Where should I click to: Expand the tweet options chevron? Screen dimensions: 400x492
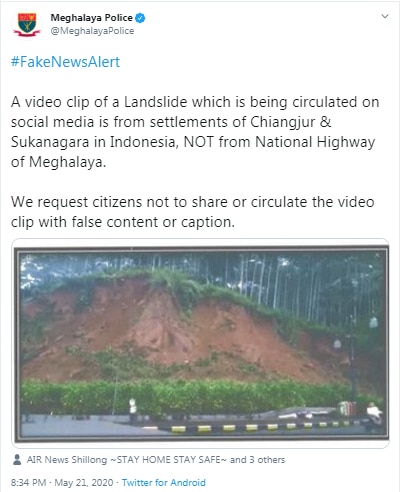(x=385, y=16)
